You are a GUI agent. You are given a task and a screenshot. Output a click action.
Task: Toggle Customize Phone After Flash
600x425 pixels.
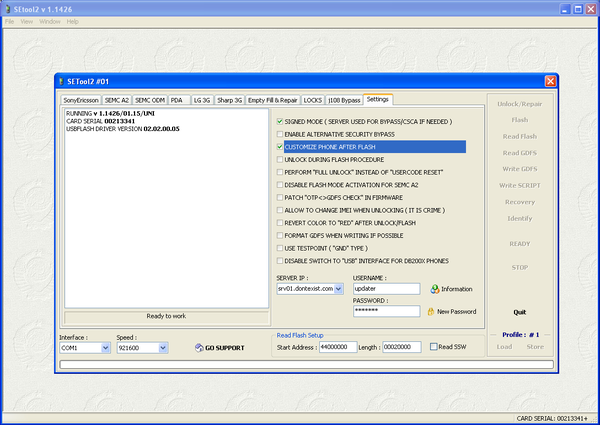tap(280, 147)
